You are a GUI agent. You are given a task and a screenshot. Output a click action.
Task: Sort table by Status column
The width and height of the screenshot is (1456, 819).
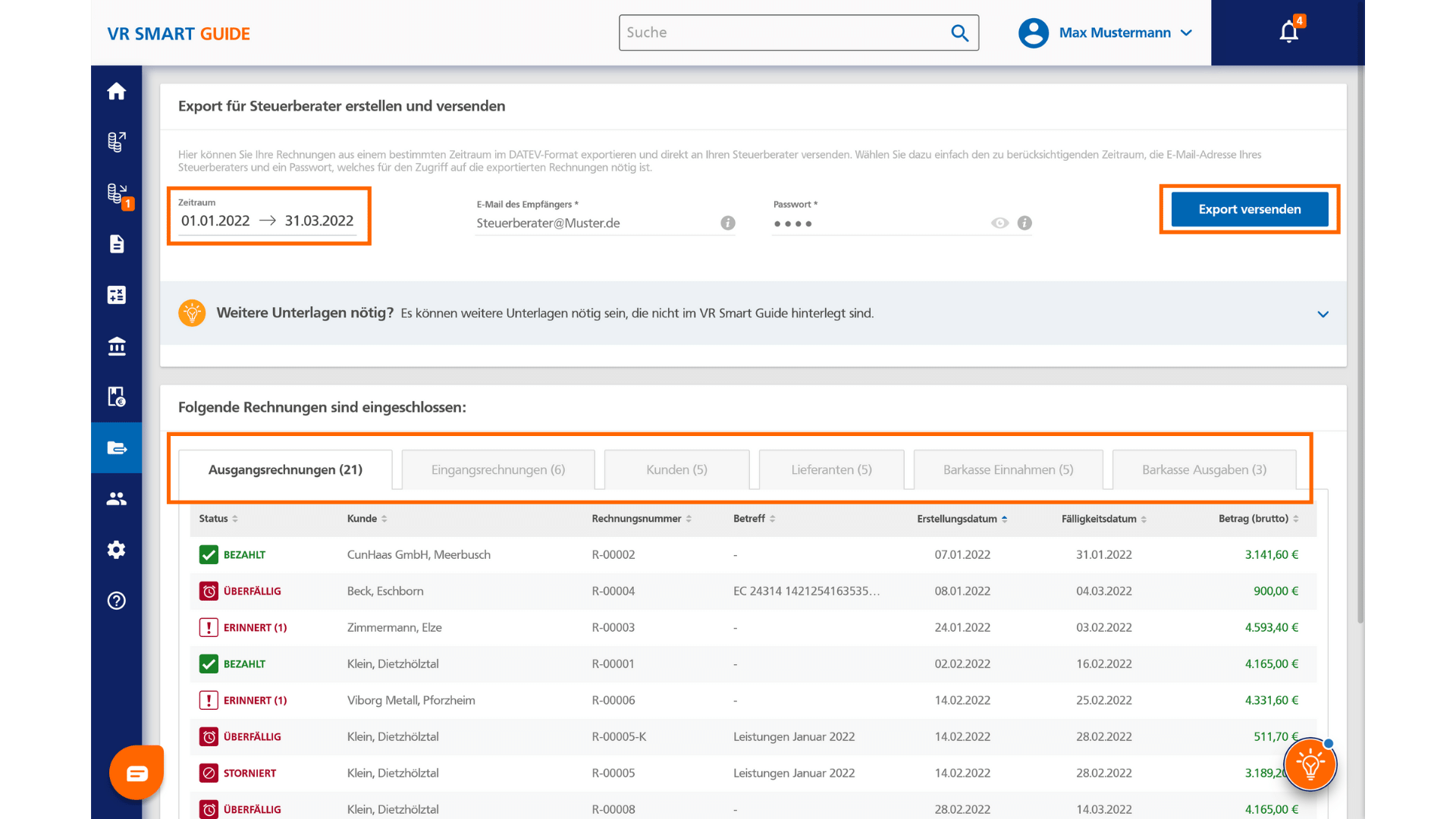[x=218, y=519]
